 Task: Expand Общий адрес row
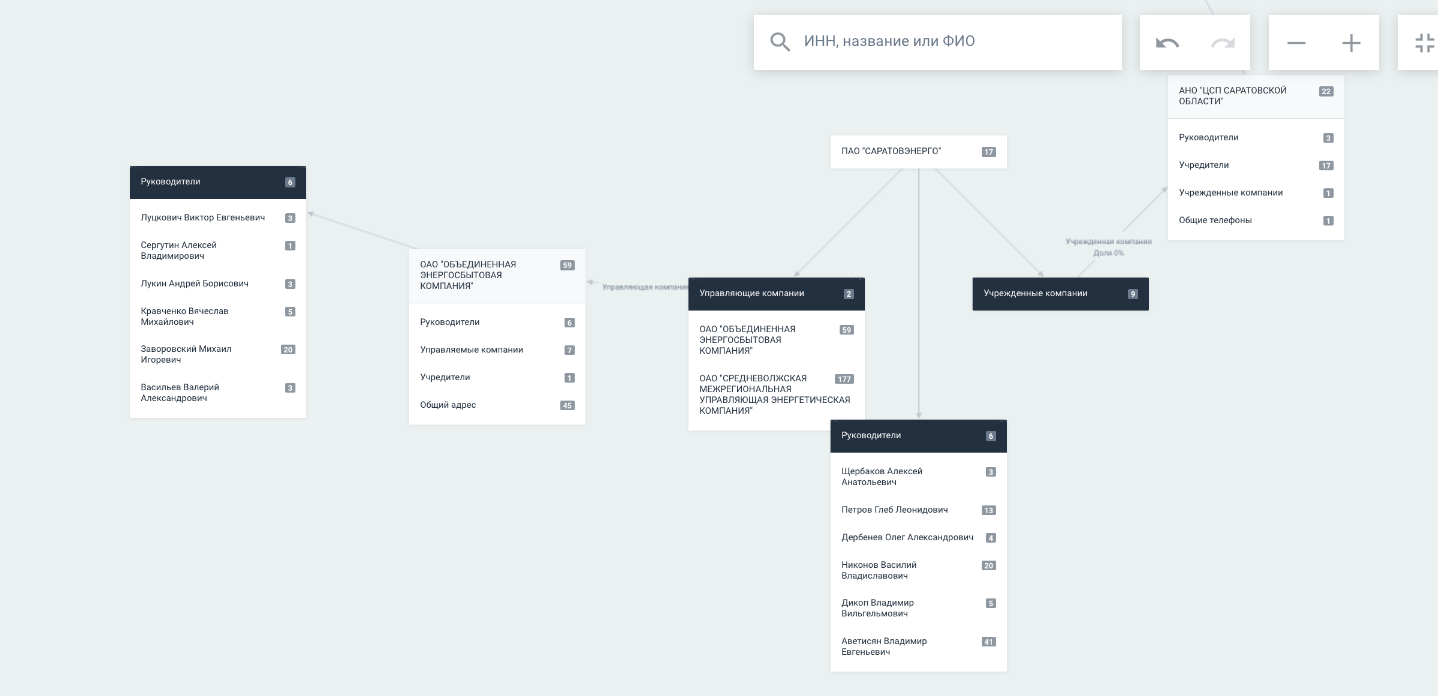coord(497,405)
